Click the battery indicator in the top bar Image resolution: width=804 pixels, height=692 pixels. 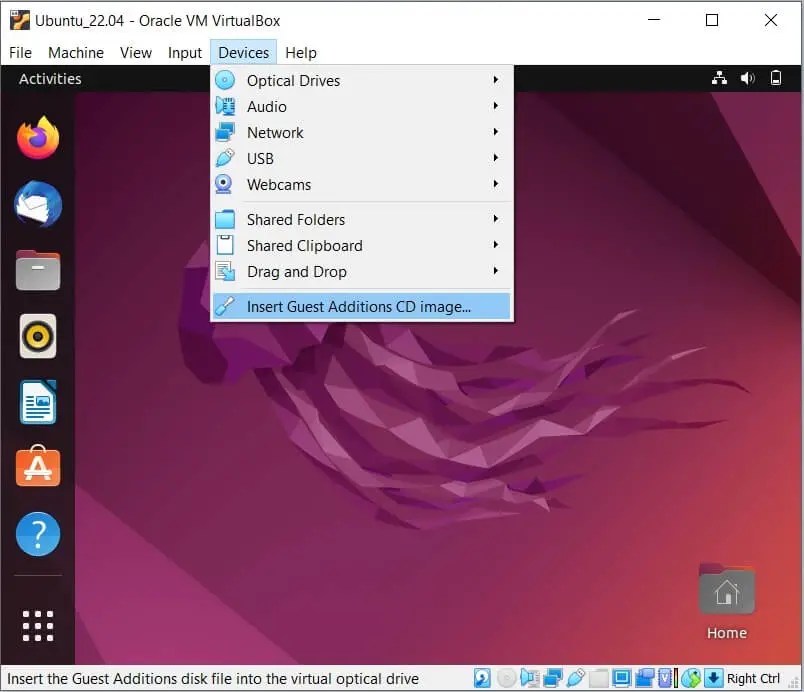[x=776, y=78]
